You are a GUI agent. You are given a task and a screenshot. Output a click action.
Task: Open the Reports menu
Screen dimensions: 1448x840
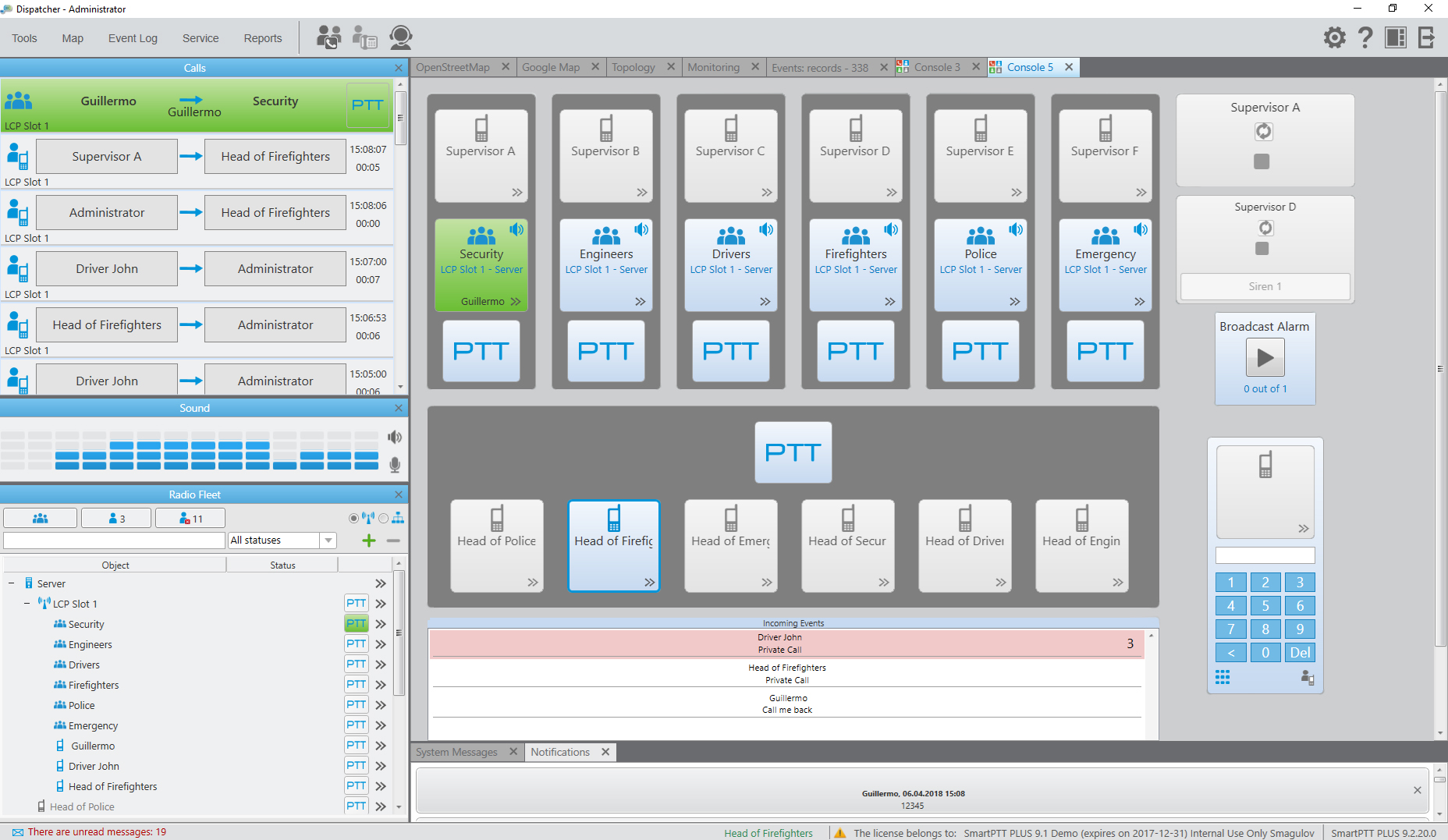tap(262, 37)
